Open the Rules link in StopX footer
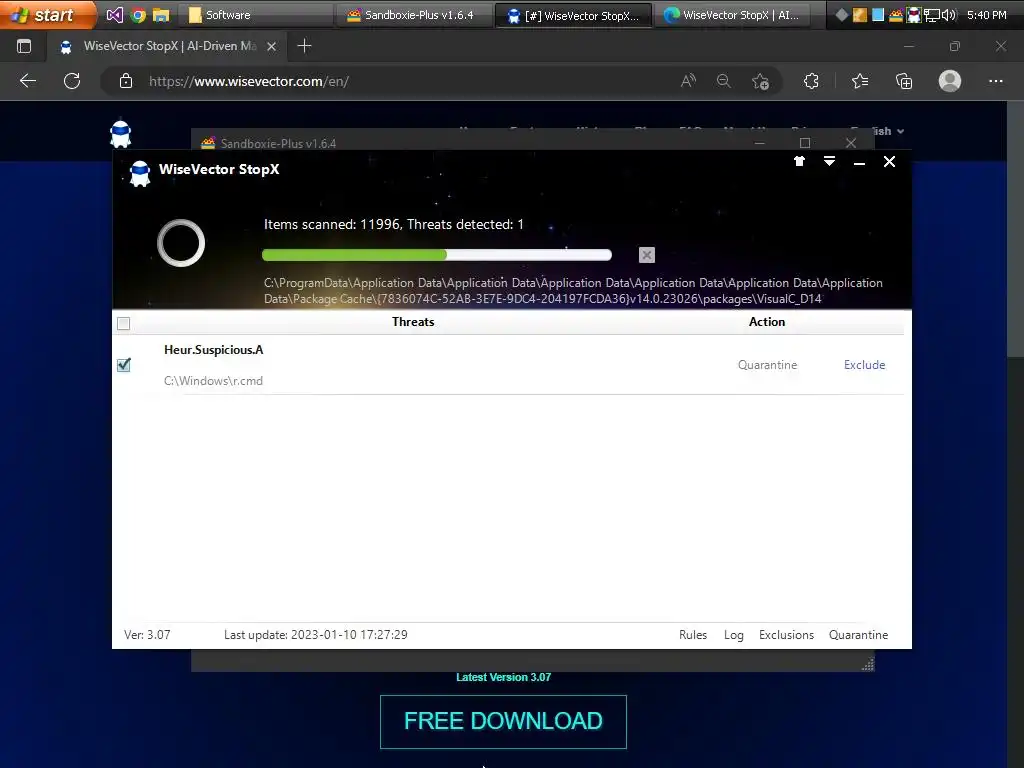The image size is (1024, 768). (x=693, y=635)
